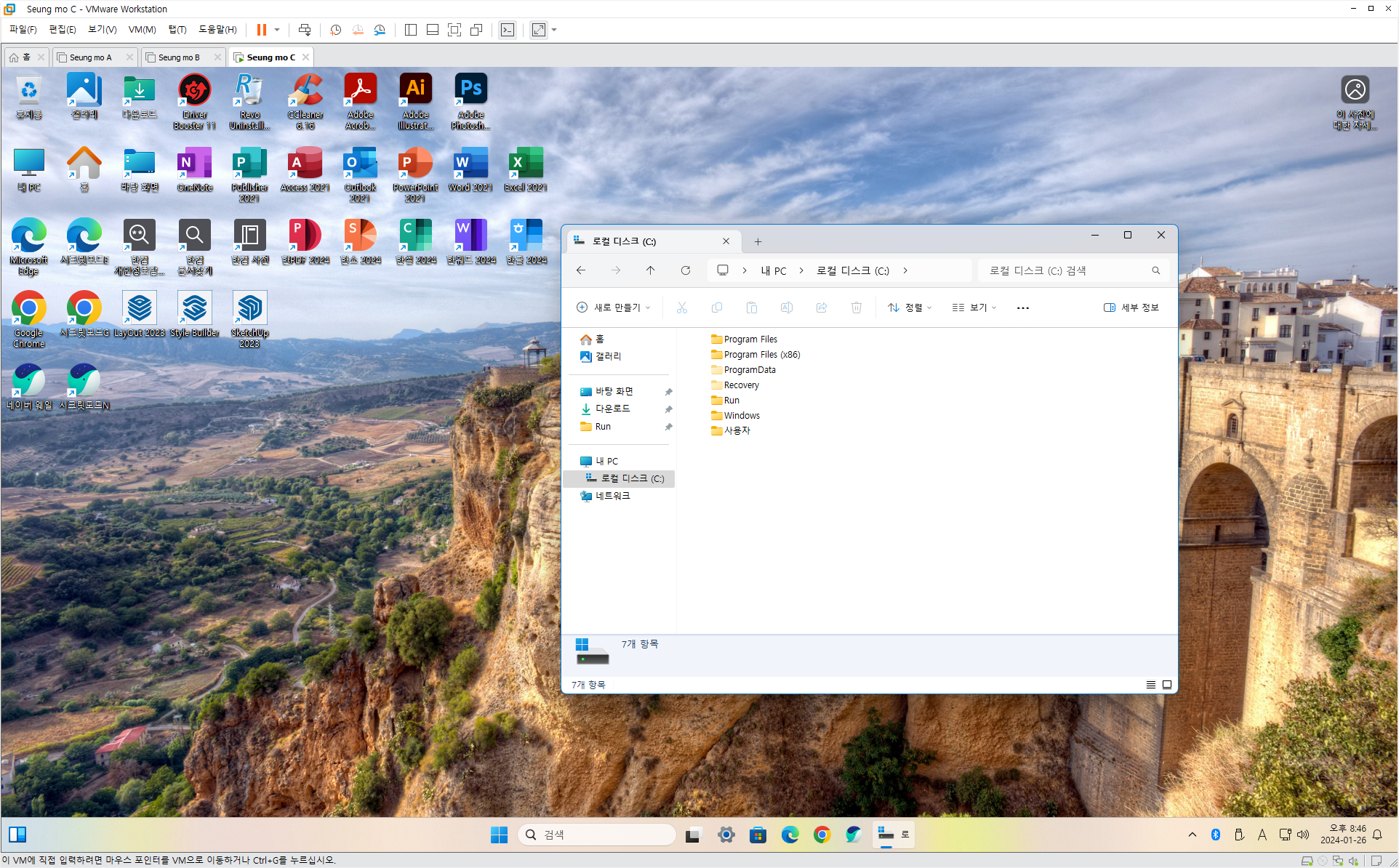Open the VM(M) menu
Image resolution: width=1399 pixels, height=868 pixels.
coord(142,30)
